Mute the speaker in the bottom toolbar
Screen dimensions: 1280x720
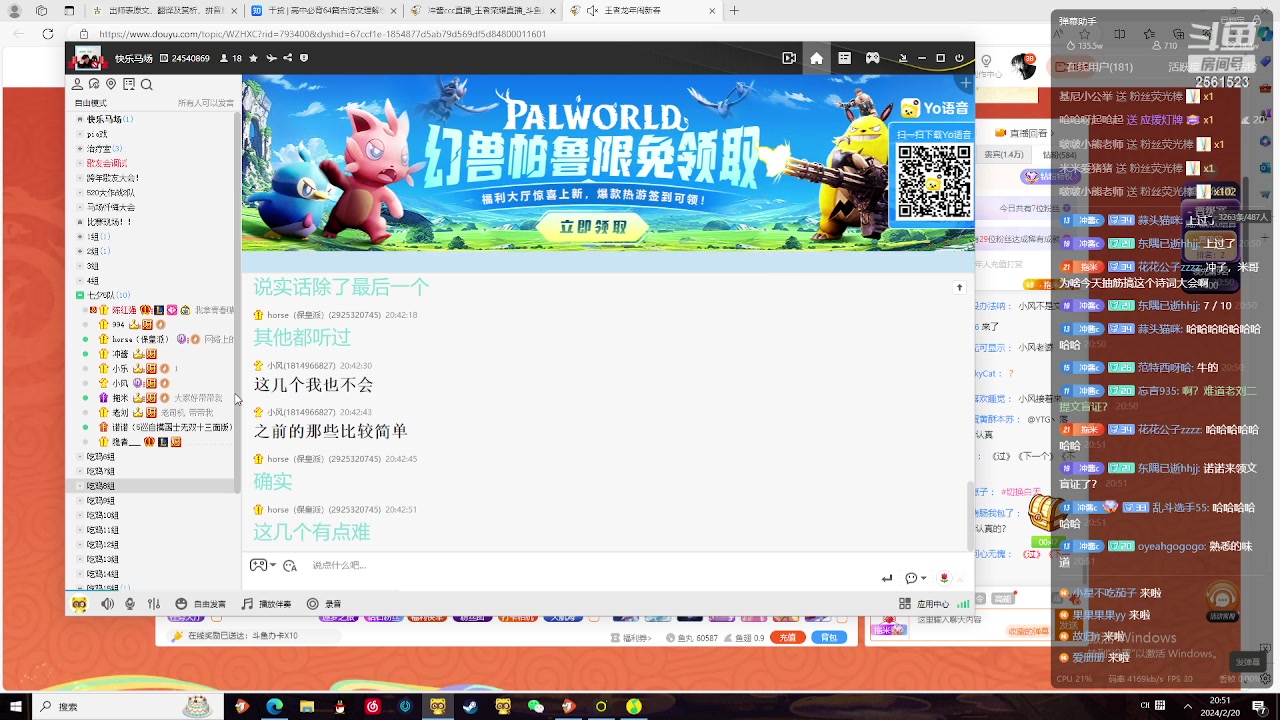(x=107, y=604)
